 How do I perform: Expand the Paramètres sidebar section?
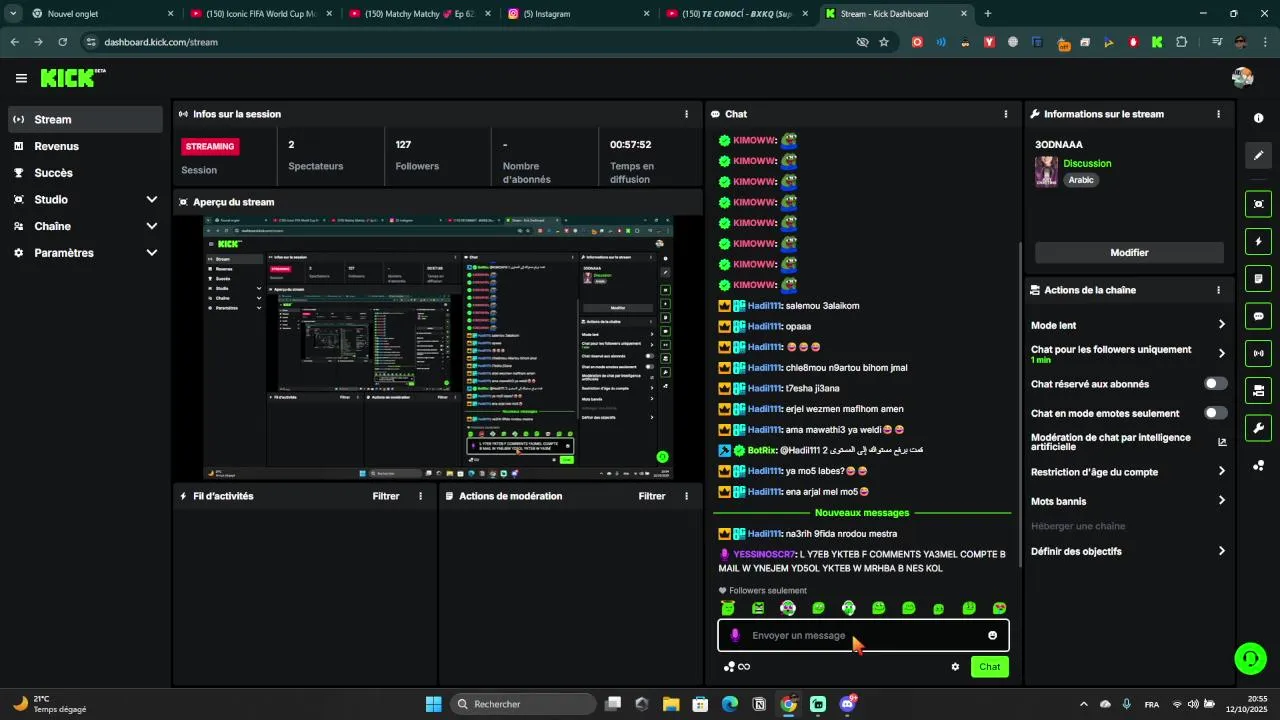click(x=85, y=253)
